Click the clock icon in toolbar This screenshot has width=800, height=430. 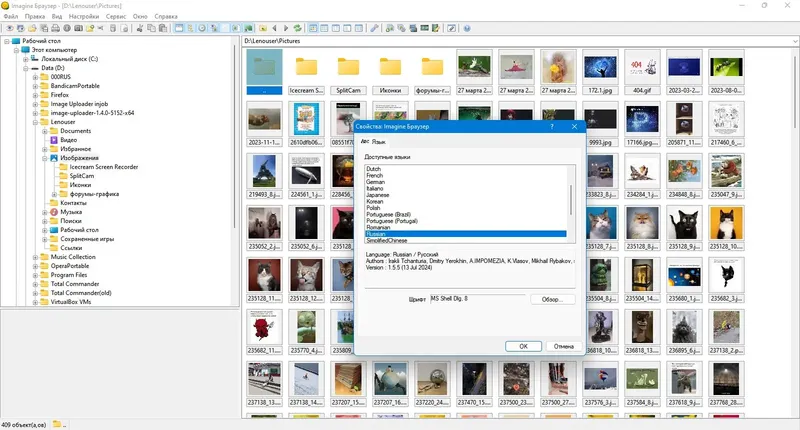click(x=202, y=28)
